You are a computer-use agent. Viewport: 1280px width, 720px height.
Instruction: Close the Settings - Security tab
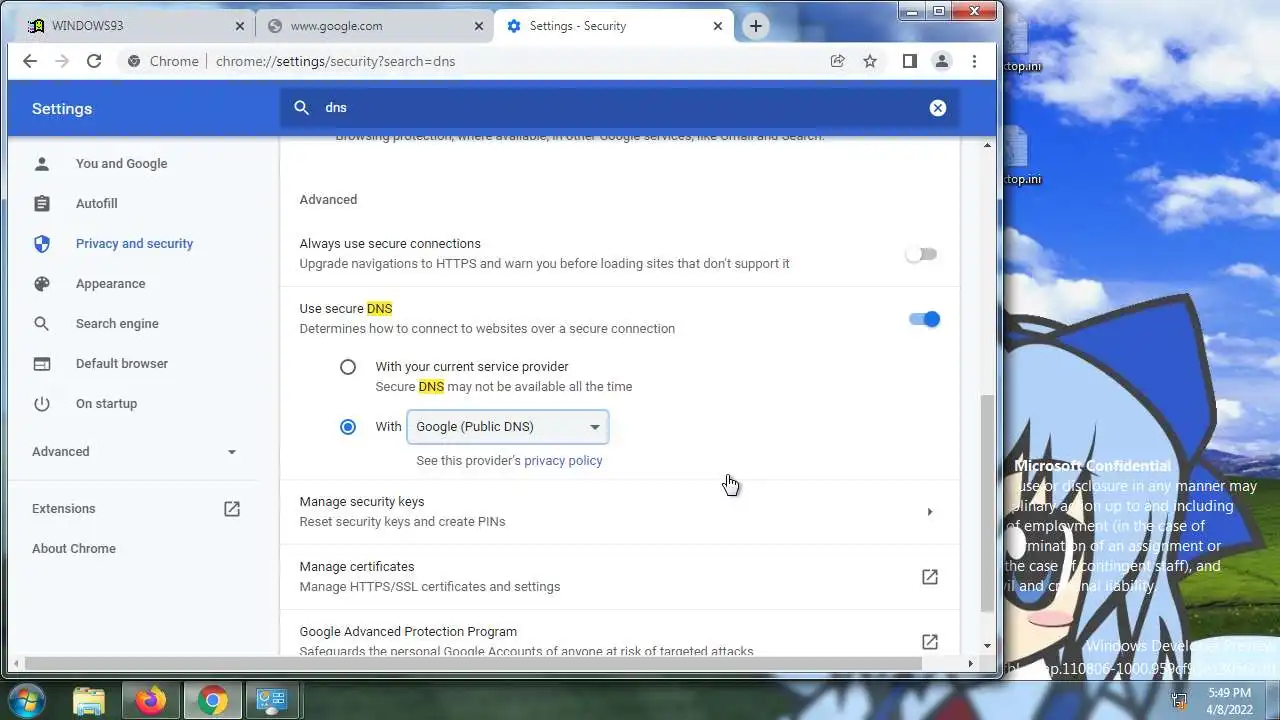coord(717,26)
